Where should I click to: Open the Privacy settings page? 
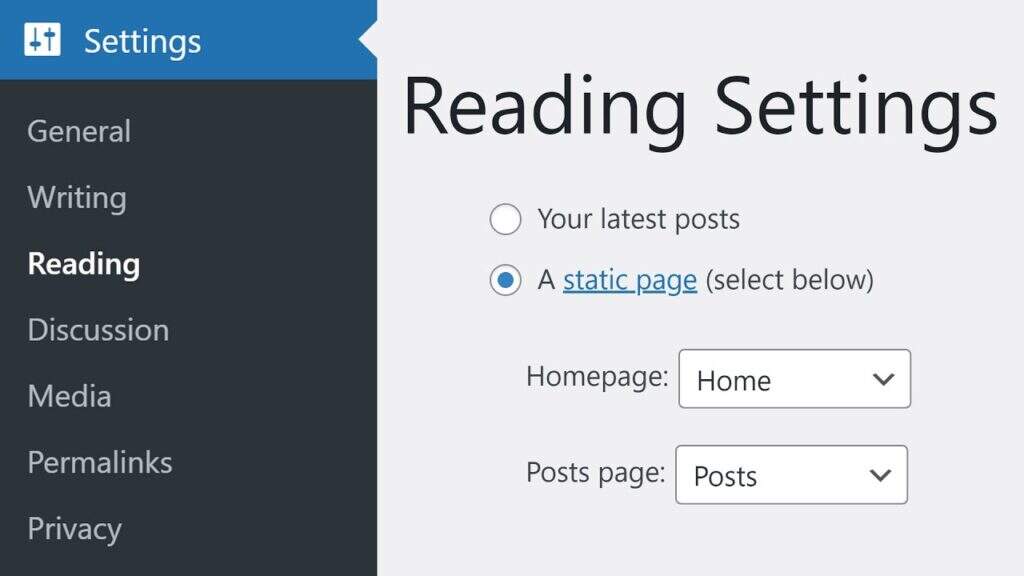pyautogui.click(x=74, y=528)
